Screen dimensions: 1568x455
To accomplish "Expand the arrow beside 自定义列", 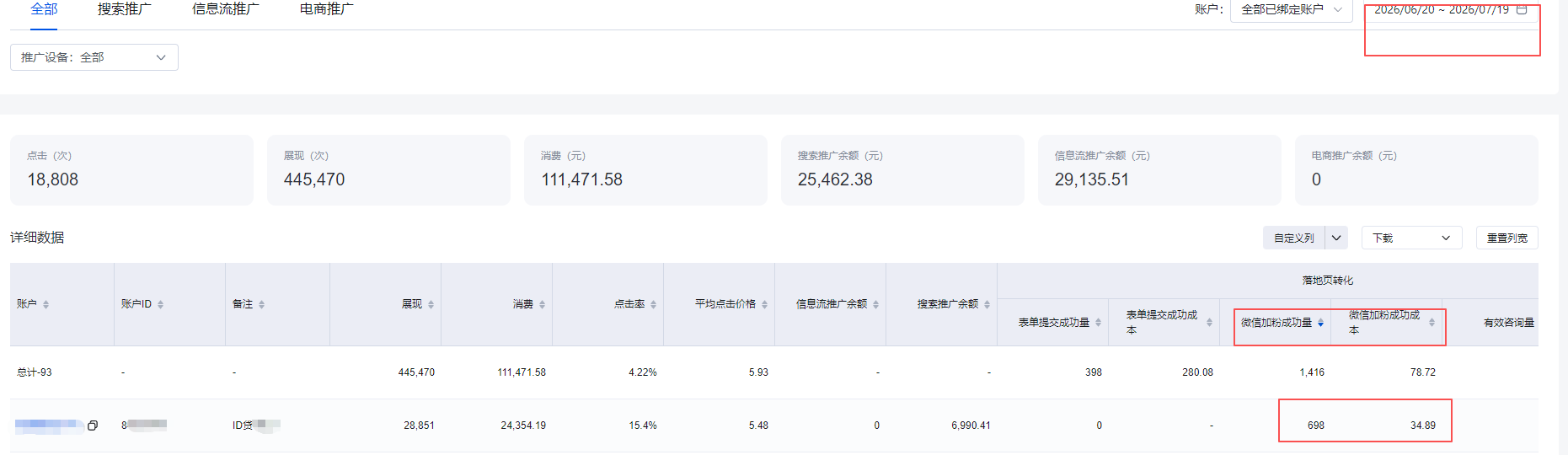I will click(1336, 238).
